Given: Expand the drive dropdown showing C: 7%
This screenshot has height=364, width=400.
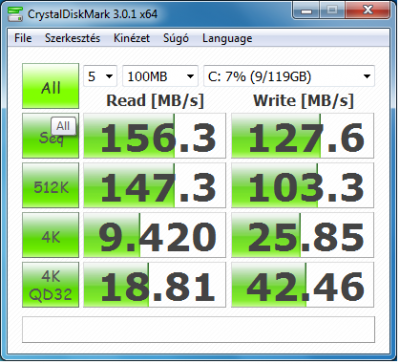Looking at the screenshot, I should 289,76.
